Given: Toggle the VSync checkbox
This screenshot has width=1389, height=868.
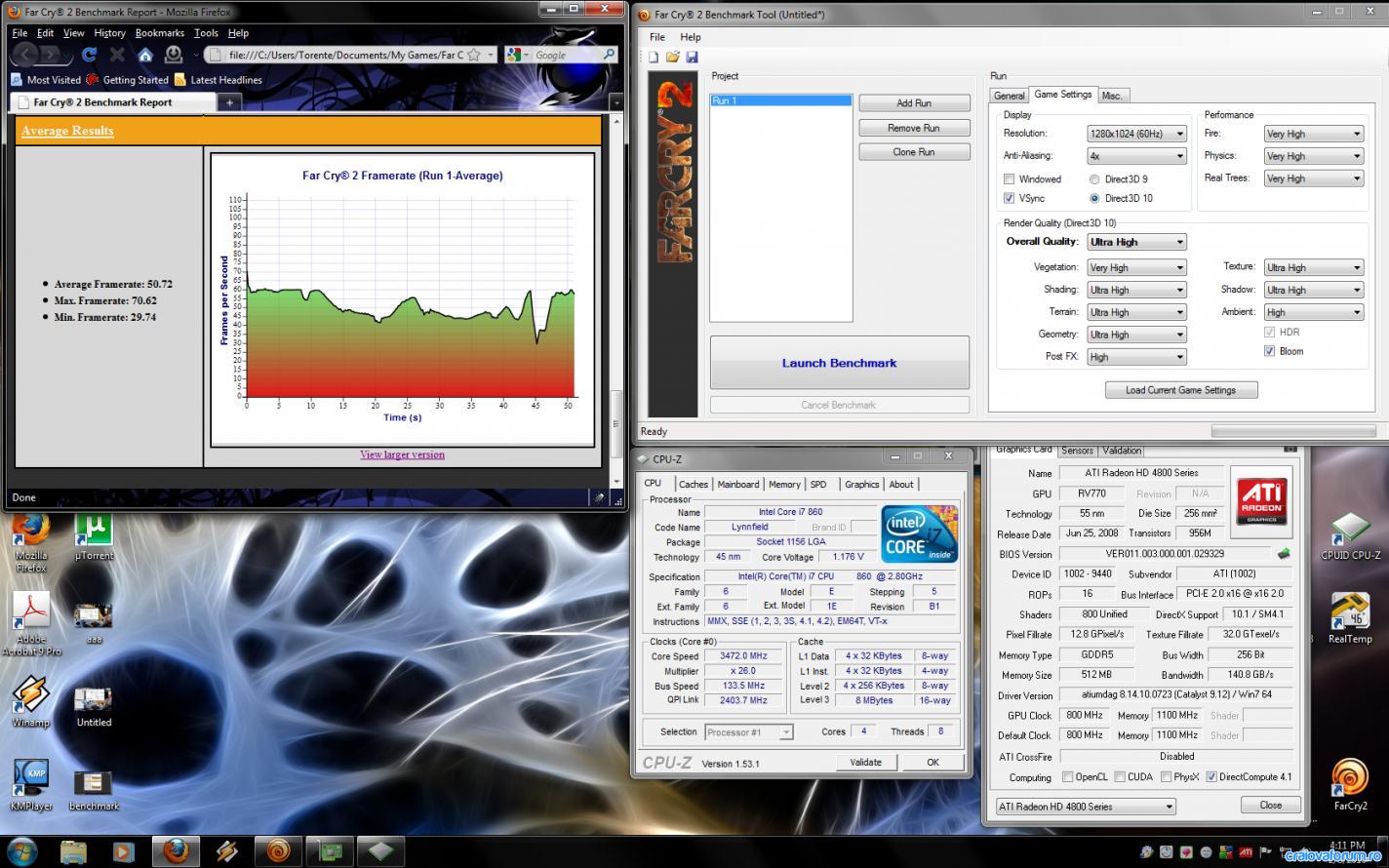Looking at the screenshot, I should tap(1009, 198).
